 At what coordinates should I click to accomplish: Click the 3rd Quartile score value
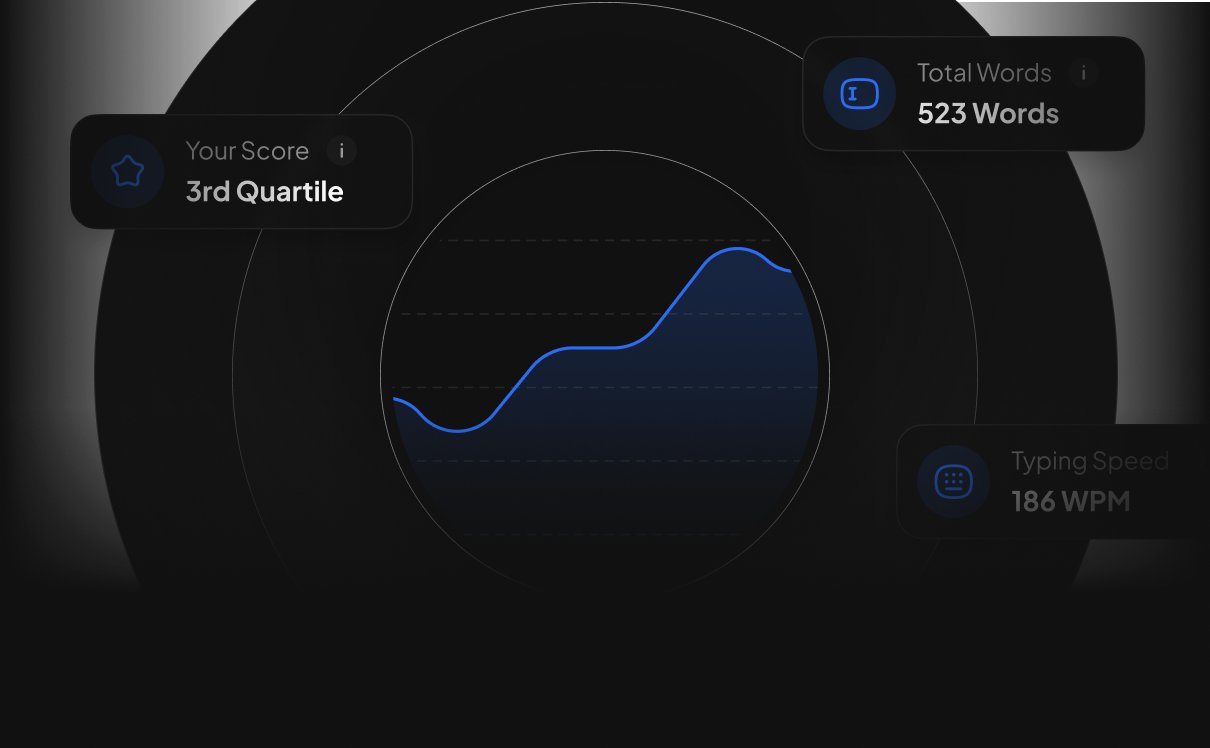[x=264, y=191]
